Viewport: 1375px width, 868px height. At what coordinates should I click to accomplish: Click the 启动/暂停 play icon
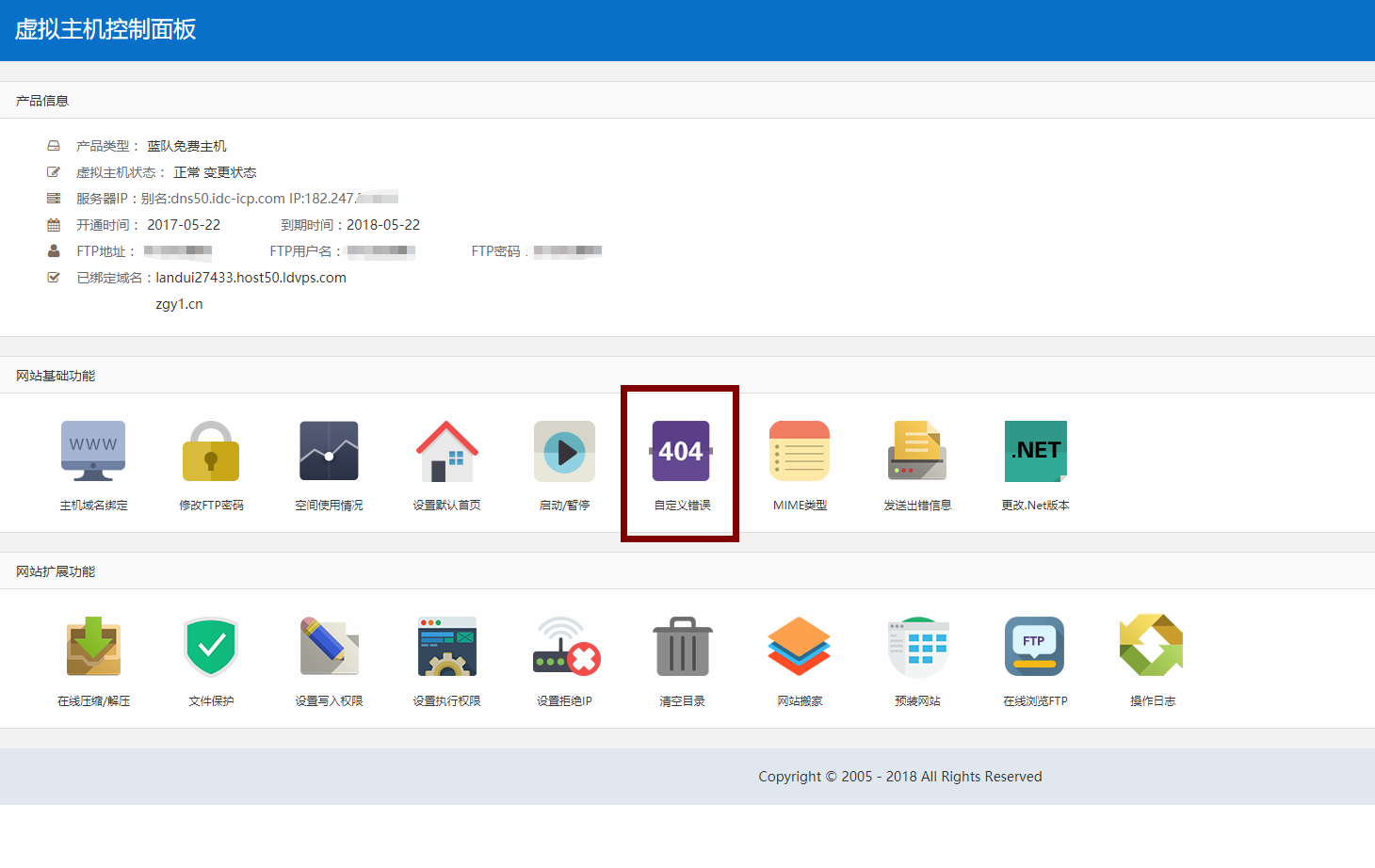click(564, 451)
